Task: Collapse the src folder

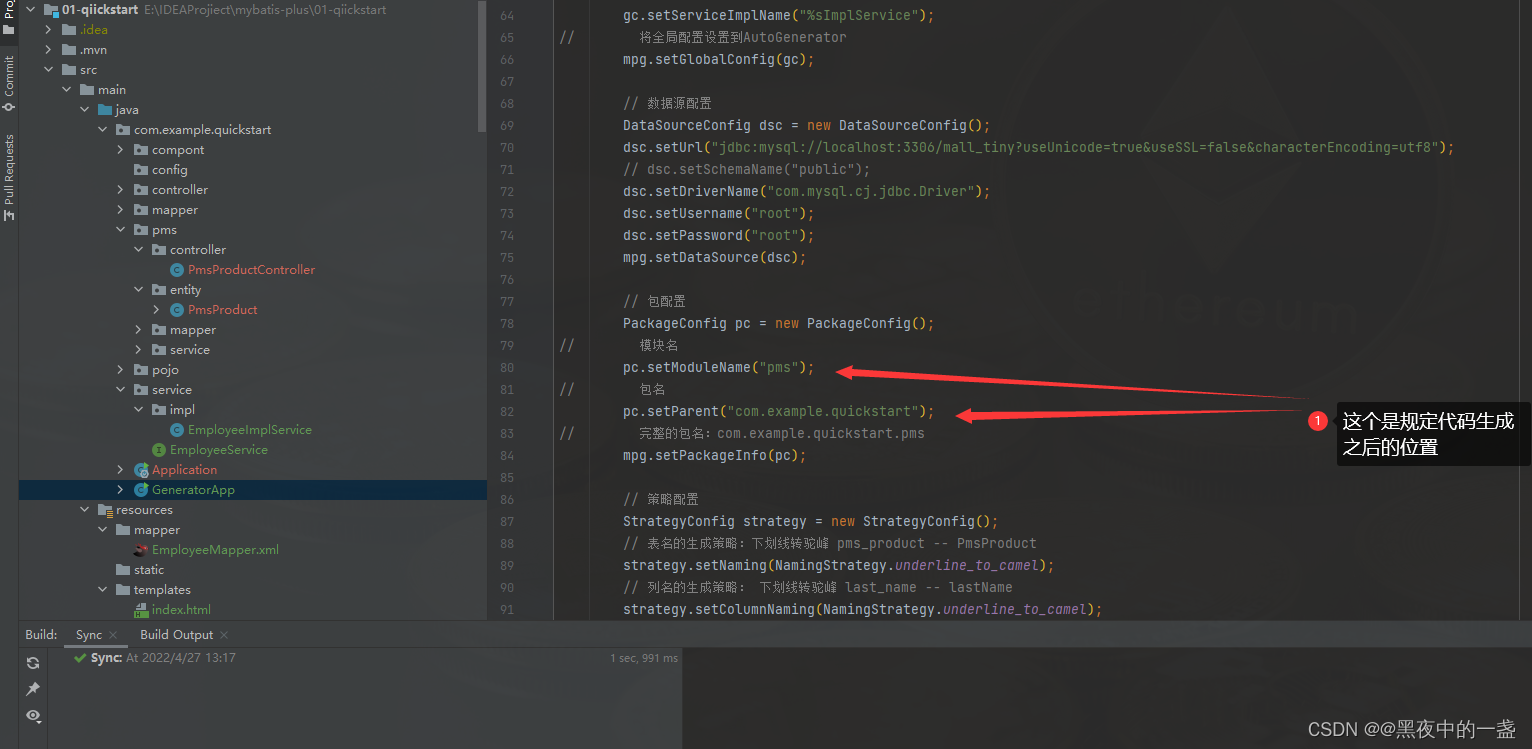Action: click(x=48, y=69)
